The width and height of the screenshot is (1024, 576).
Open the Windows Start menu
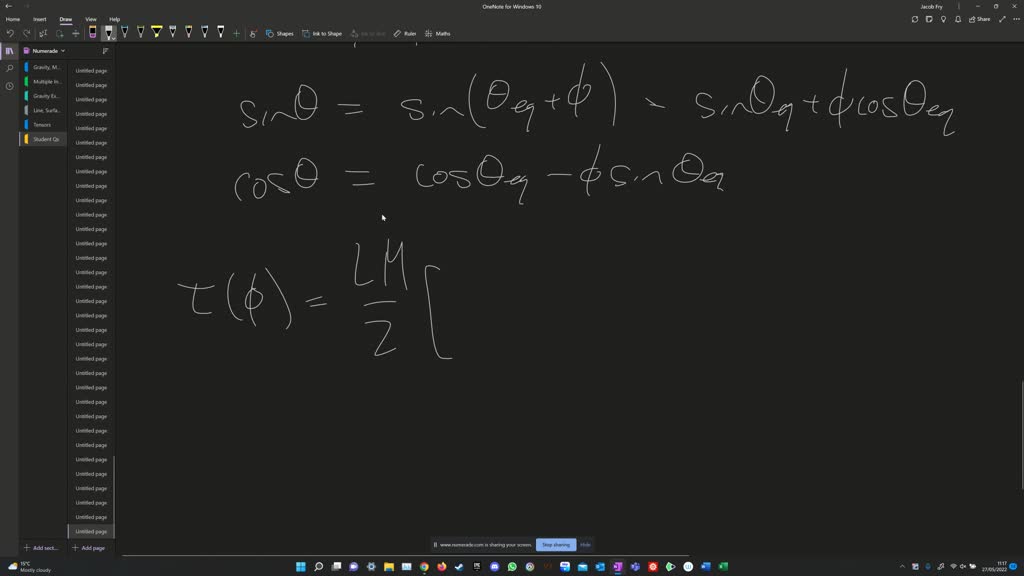coord(300,566)
